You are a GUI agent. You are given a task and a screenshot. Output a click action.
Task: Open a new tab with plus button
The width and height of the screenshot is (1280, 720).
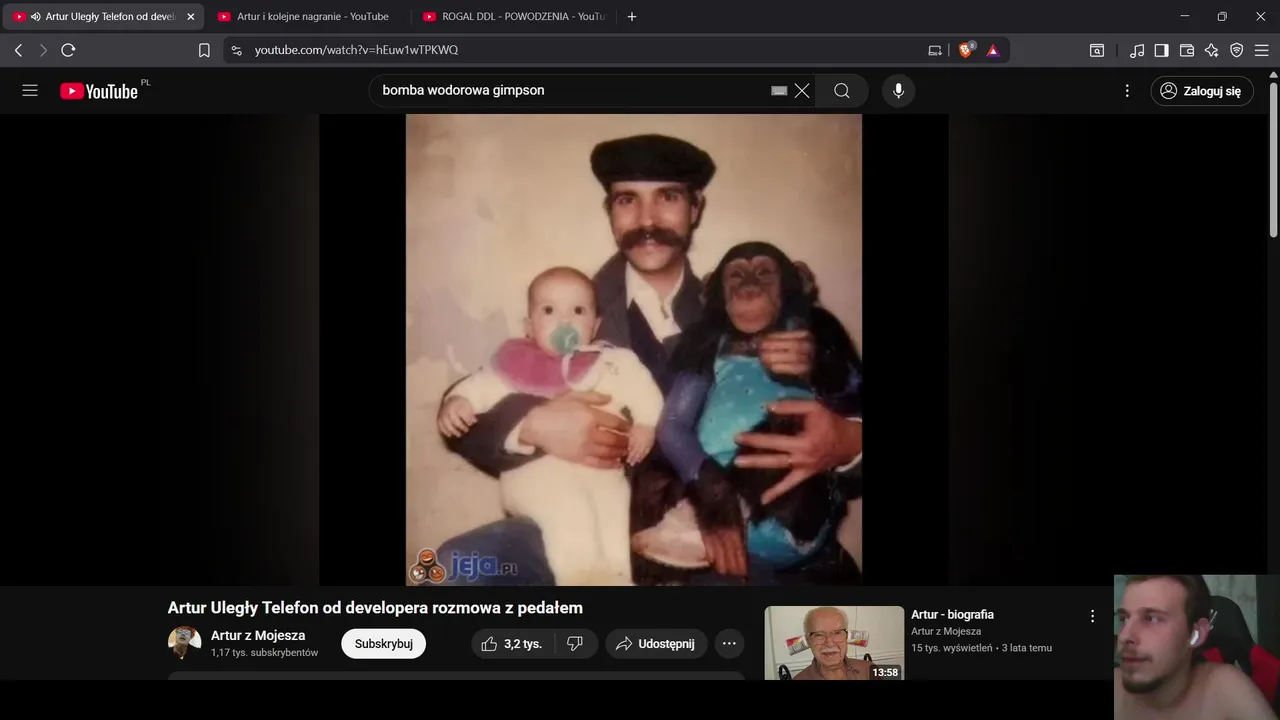(x=631, y=17)
